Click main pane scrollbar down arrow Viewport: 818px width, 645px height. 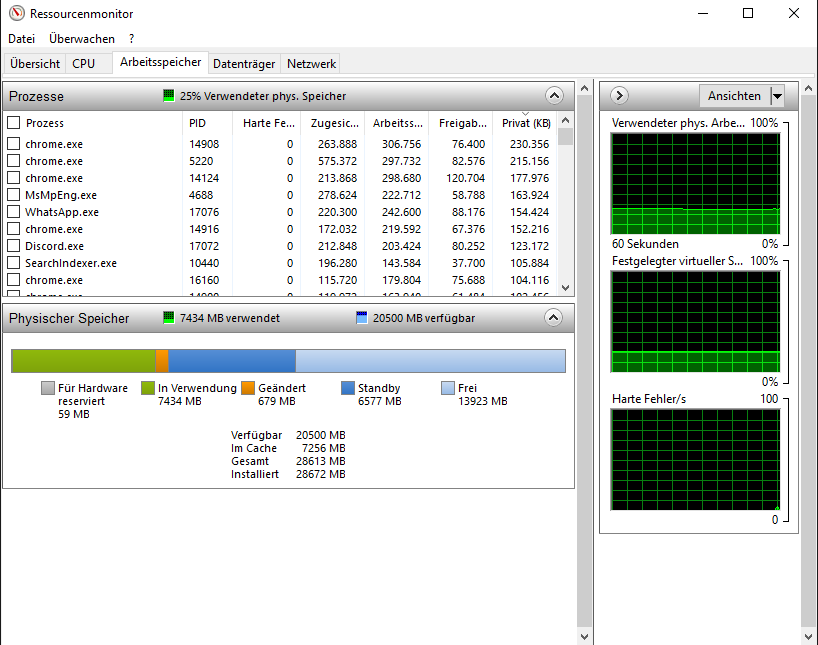click(585, 637)
